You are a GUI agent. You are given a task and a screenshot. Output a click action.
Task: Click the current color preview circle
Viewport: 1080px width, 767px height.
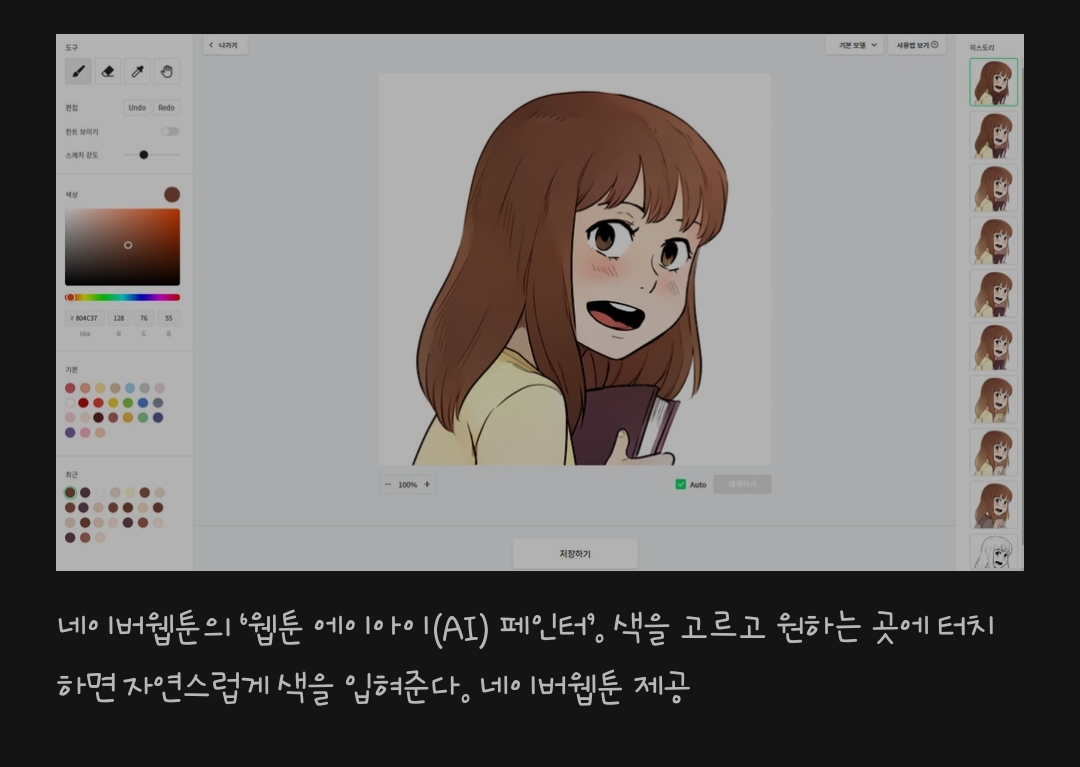pos(172,195)
